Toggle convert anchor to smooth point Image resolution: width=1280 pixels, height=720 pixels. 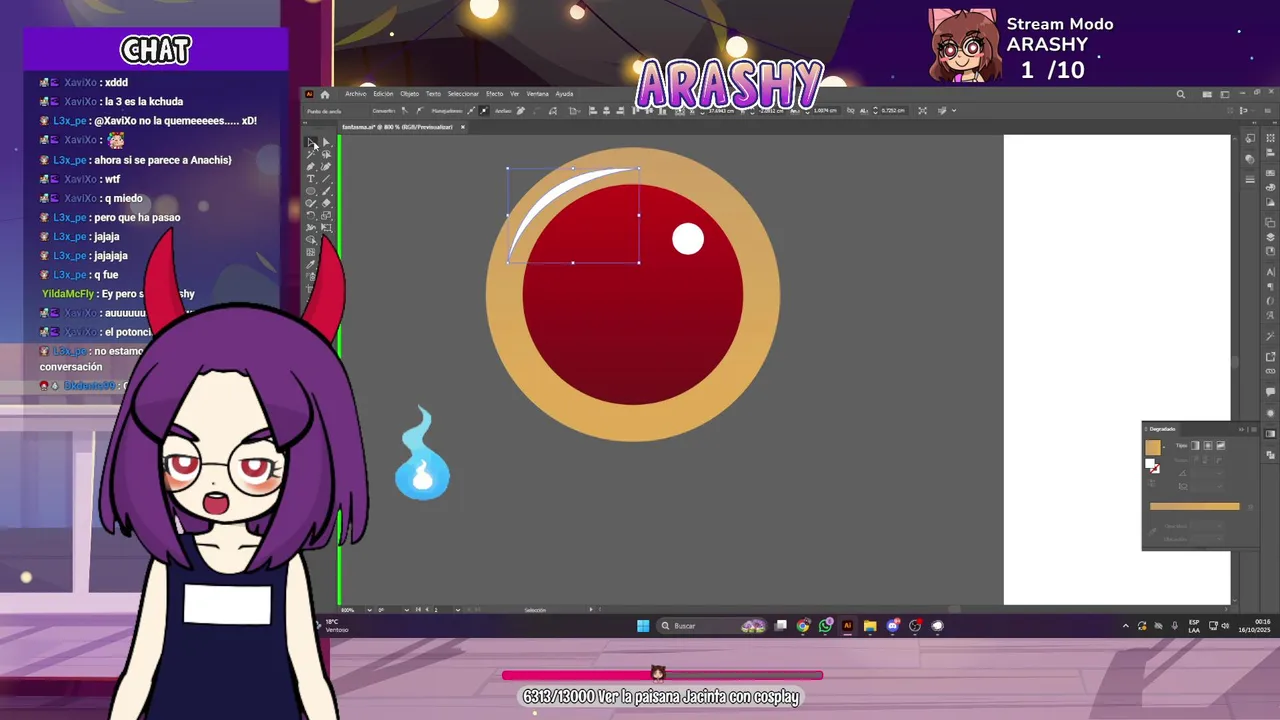[420, 111]
